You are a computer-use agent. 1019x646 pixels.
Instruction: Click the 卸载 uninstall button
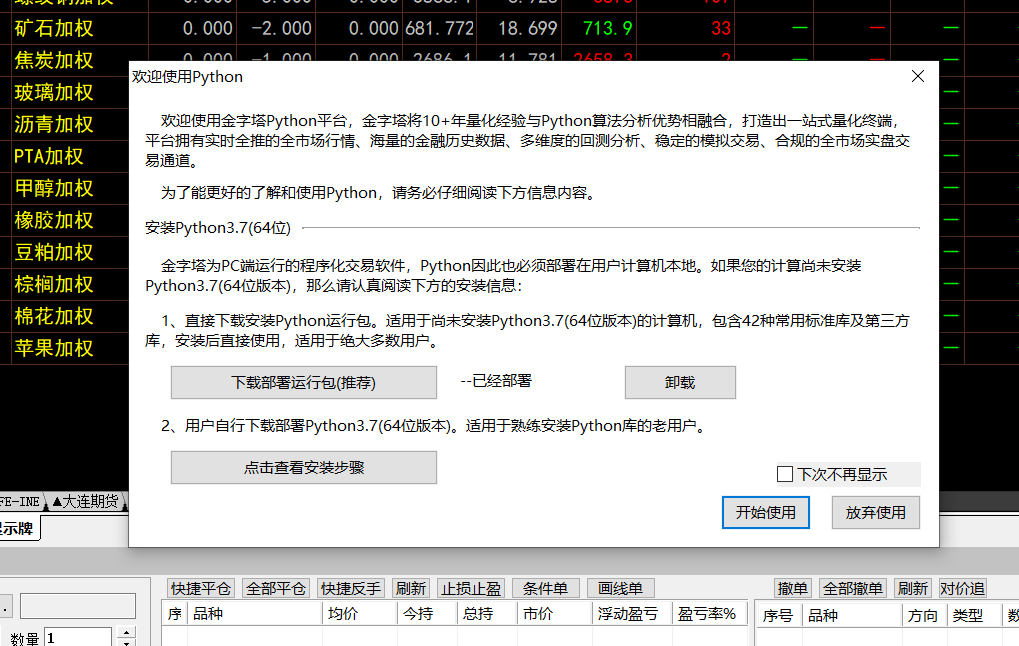(x=680, y=382)
